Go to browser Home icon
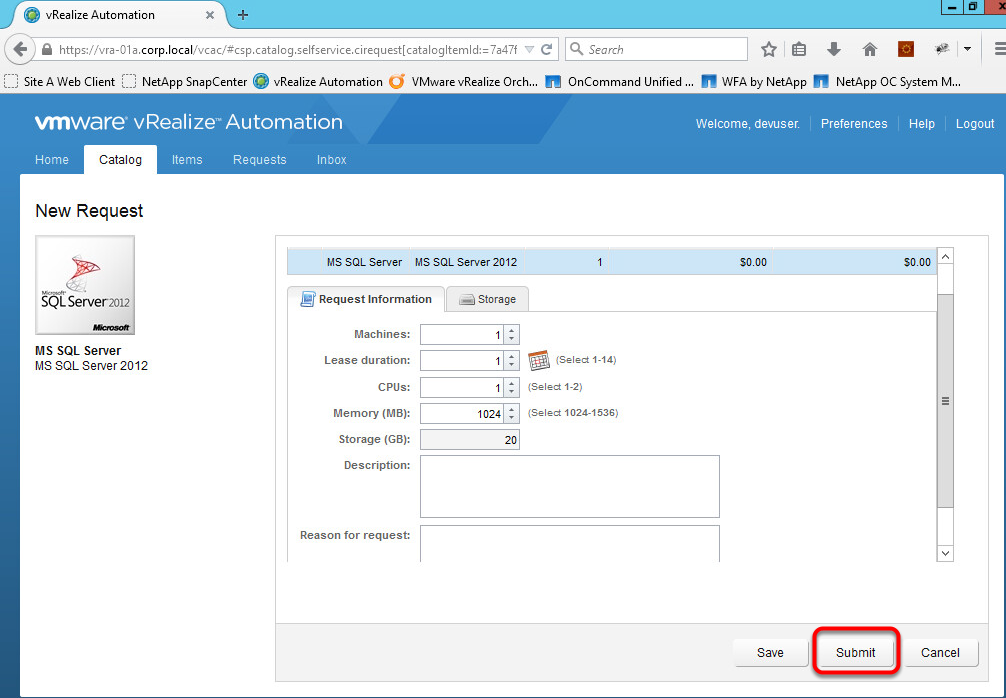 point(869,49)
